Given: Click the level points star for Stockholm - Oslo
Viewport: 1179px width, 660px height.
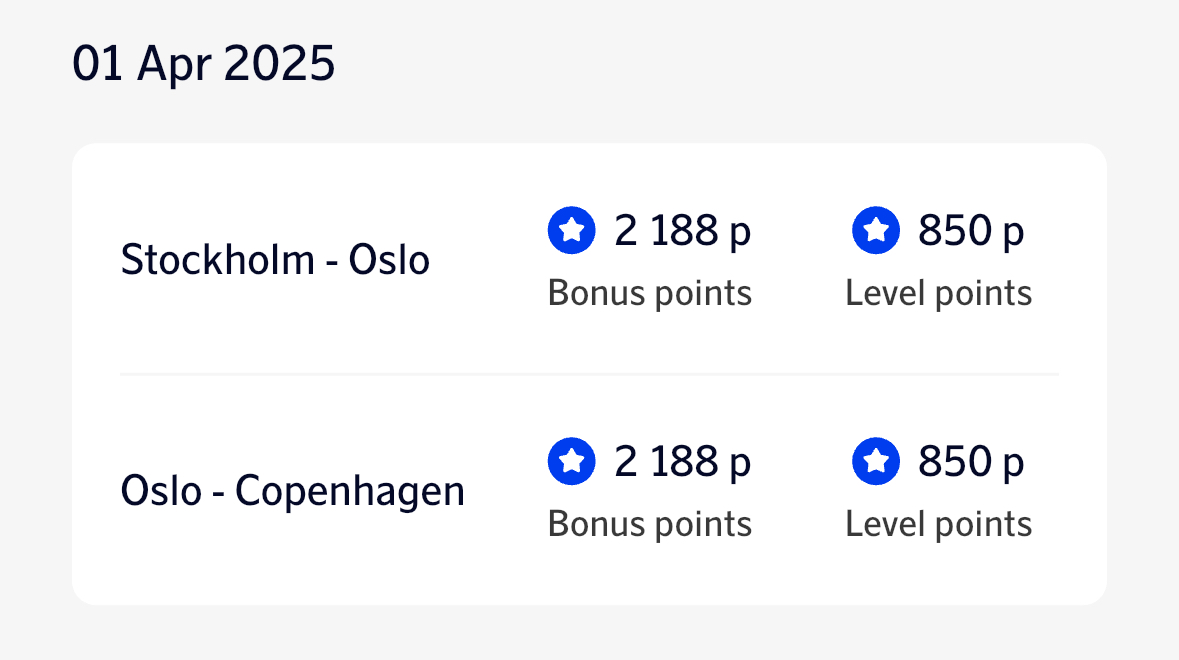Looking at the screenshot, I should click(x=876, y=231).
